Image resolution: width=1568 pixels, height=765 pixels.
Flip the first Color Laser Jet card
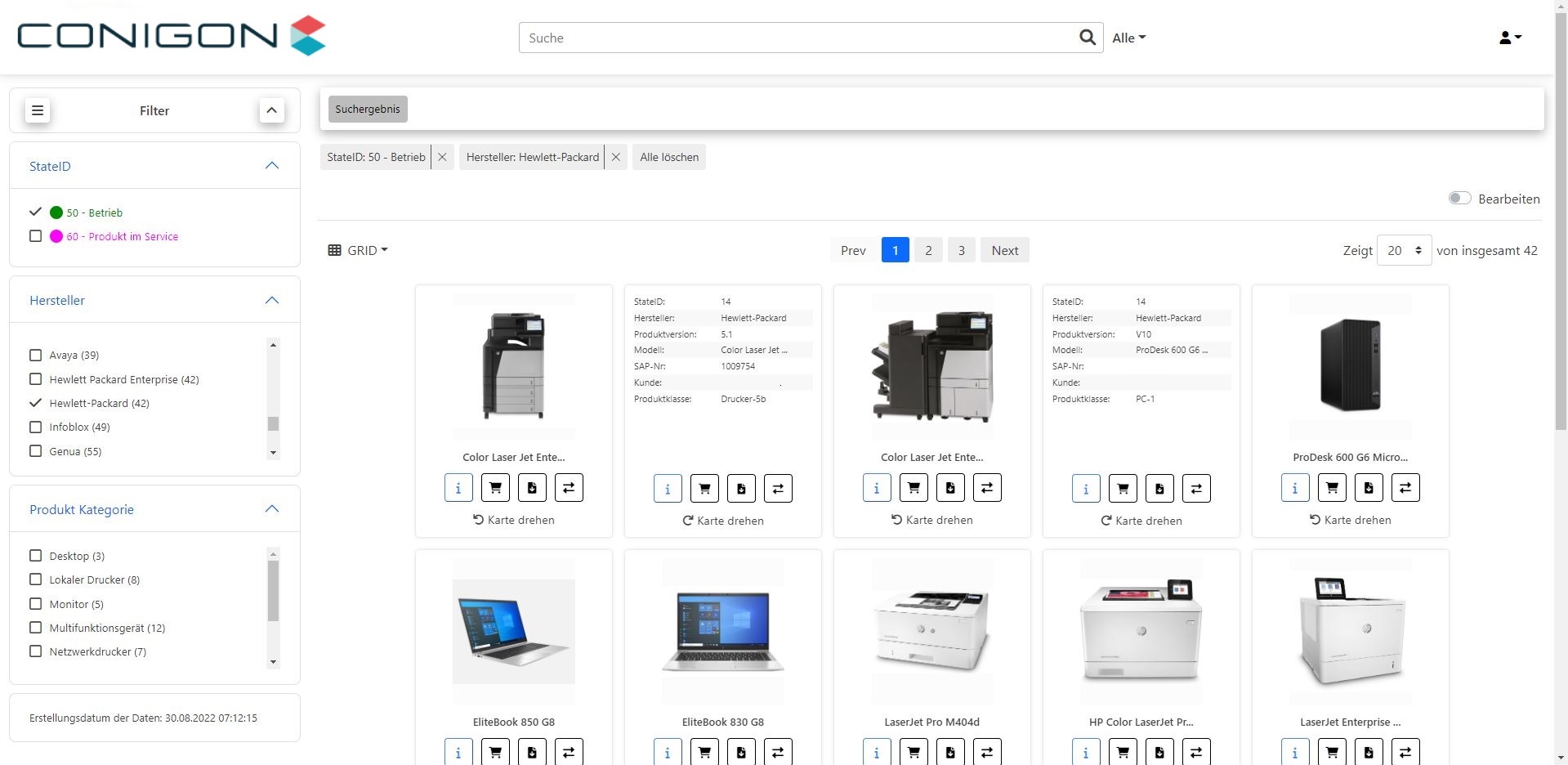click(x=514, y=520)
